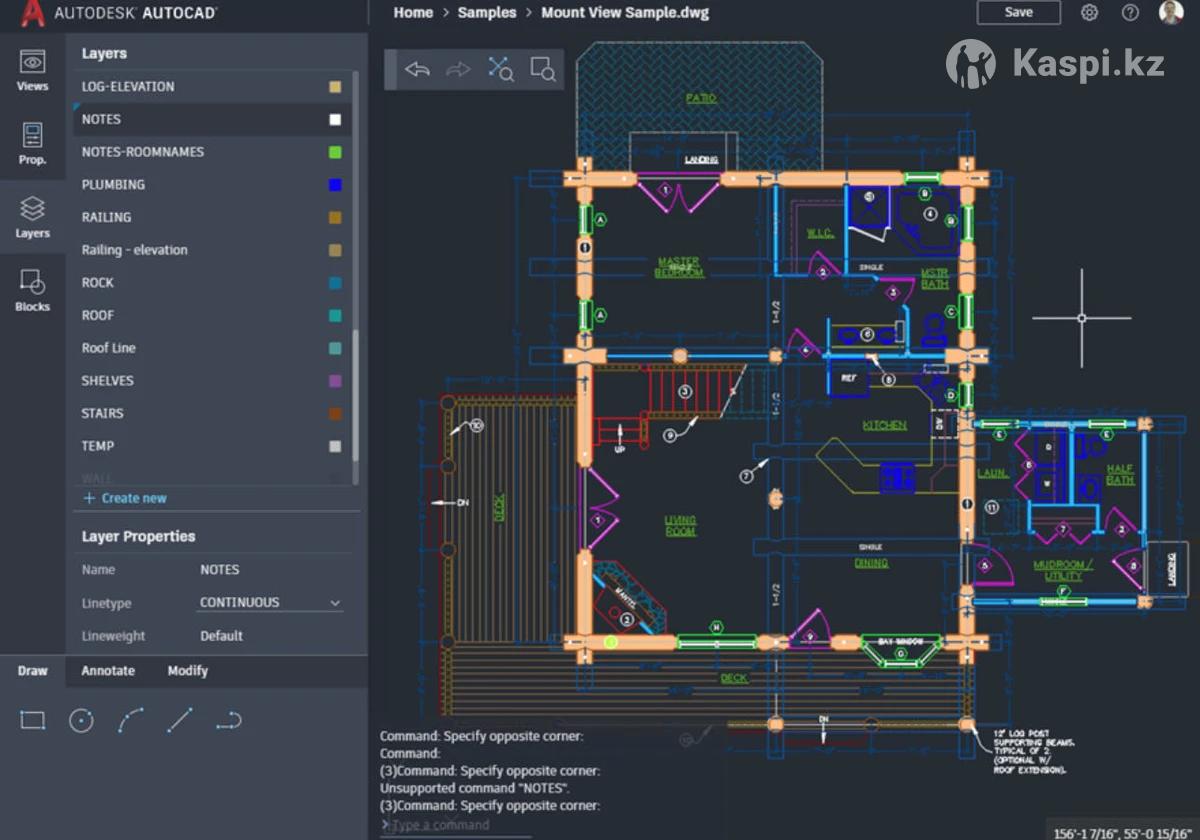Screen dimensions: 1200x840
Task: Click the zoom extents icon
Action: (500, 69)
